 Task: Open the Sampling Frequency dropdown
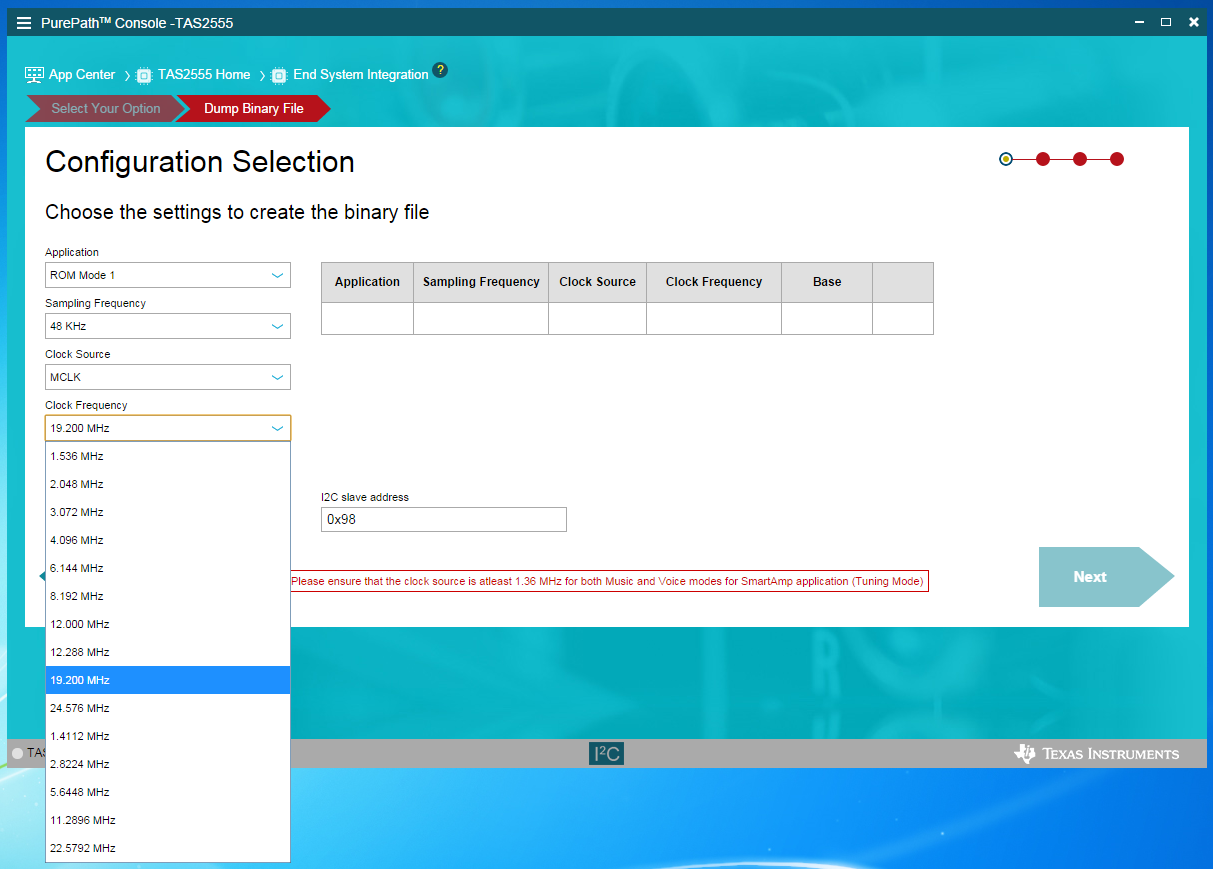(x=168, y=326)
